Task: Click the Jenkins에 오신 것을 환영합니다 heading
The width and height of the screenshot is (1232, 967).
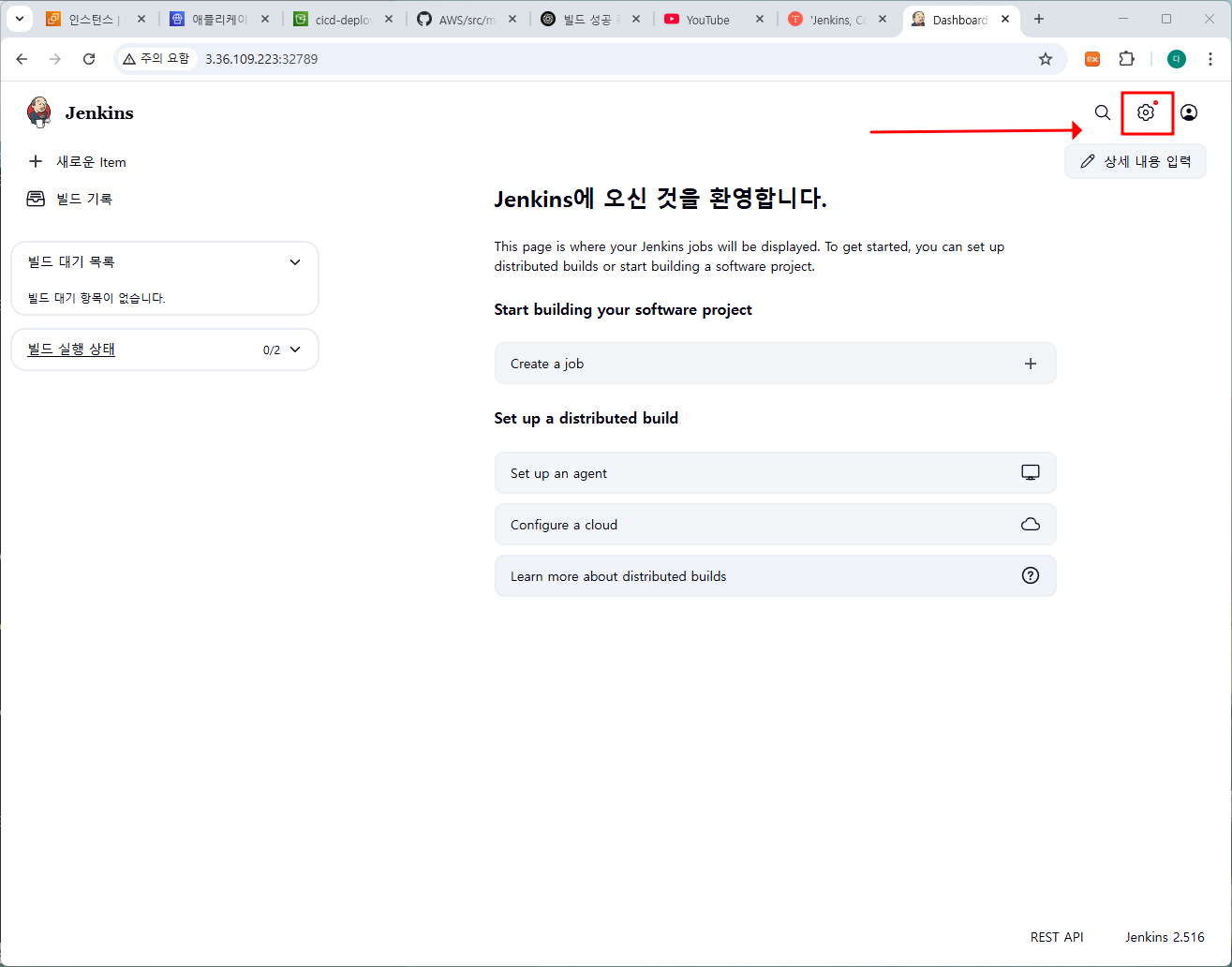Action: pyautogui.click(x=661, y=199)
